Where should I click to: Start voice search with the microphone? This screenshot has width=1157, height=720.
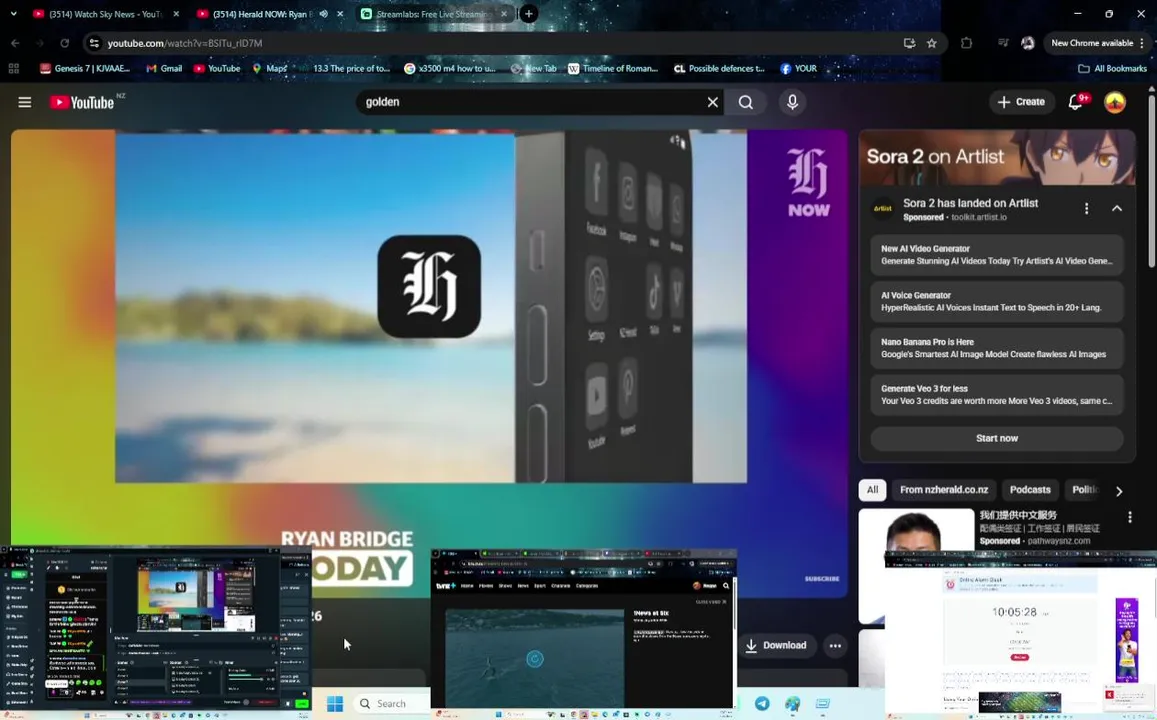tap(792, 102)
